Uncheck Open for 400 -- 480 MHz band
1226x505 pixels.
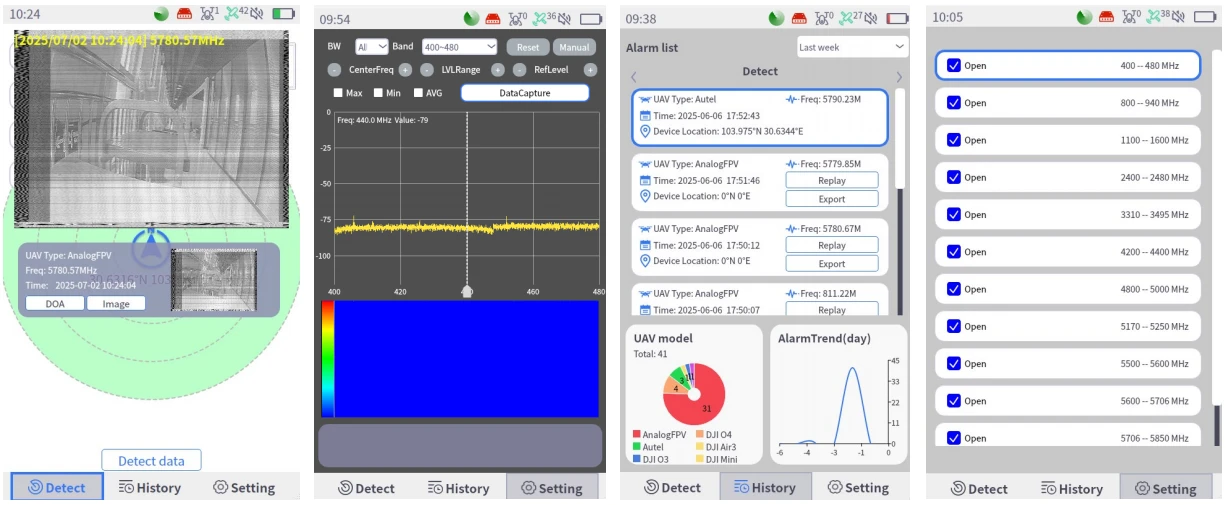[x=953, y=66]
